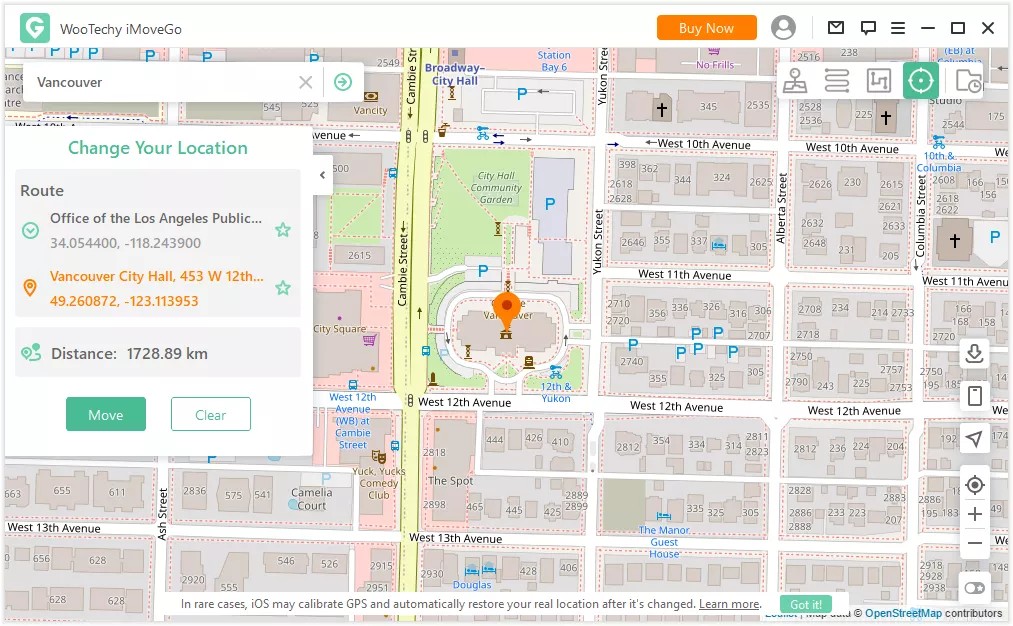This screenshot has height=626, width=1013.
Task: Open the hamburger menu
Action: pos(897,27)
